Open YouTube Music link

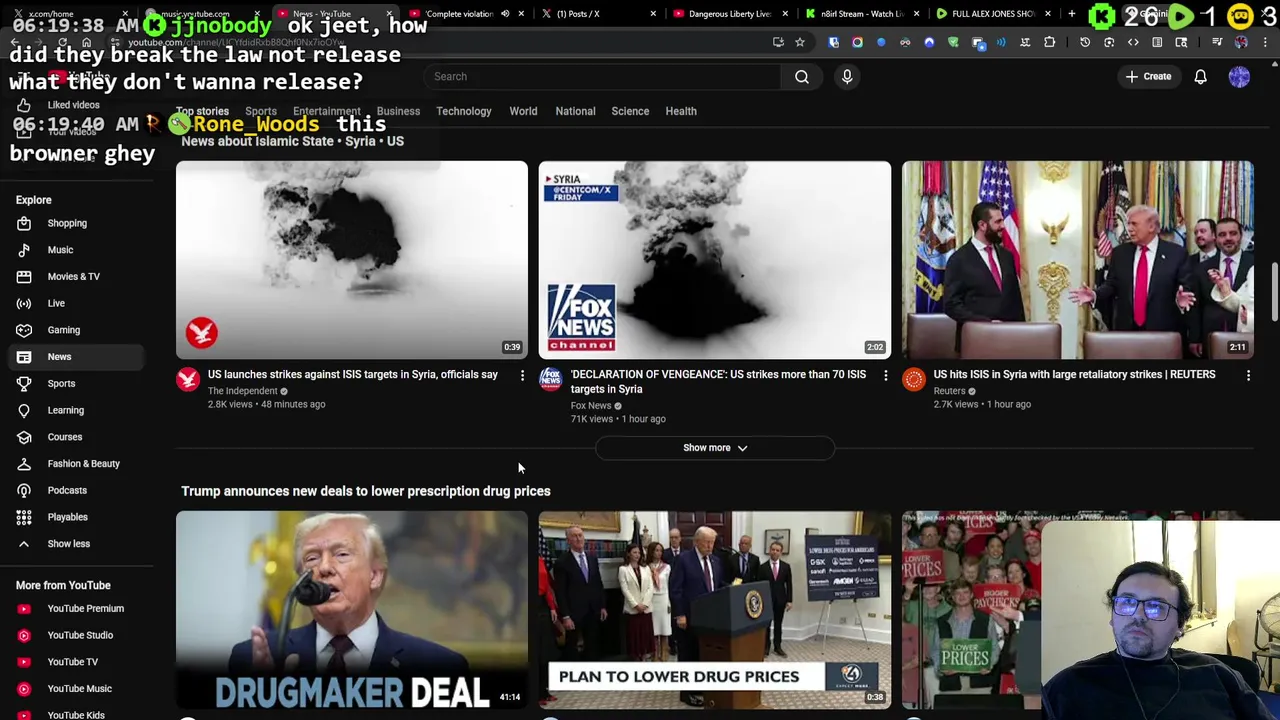point(79,688)
